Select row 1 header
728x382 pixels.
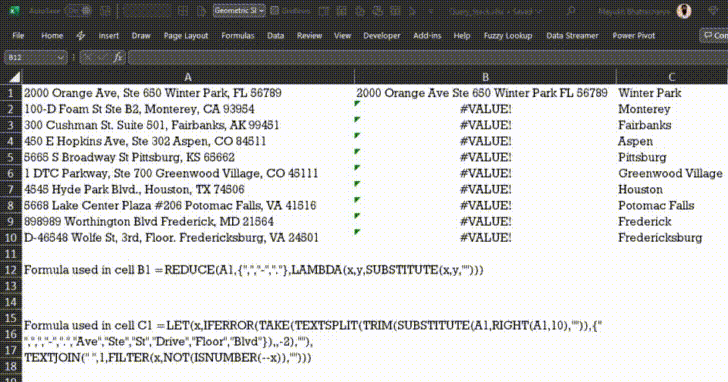tap(11, 93)
